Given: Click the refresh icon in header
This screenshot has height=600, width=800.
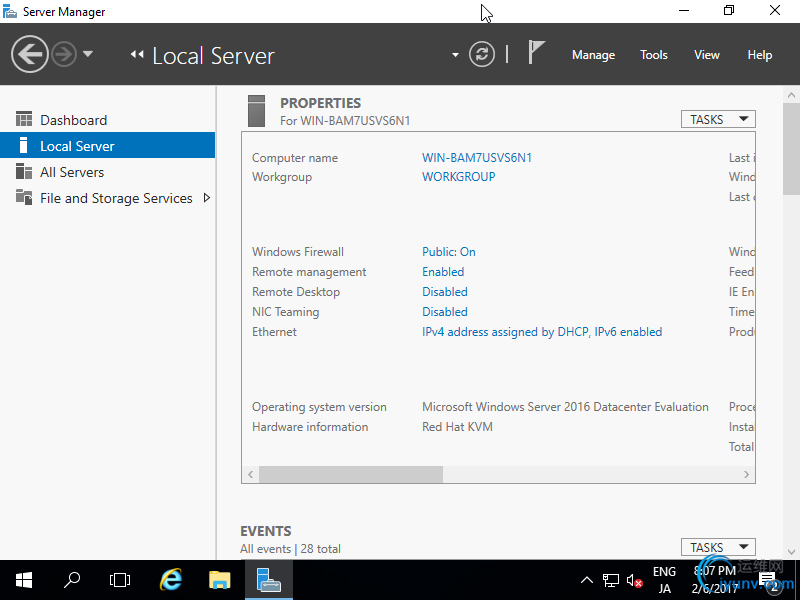Looking at the screenshot, I should pyautogui.click(x=482, y=54).
